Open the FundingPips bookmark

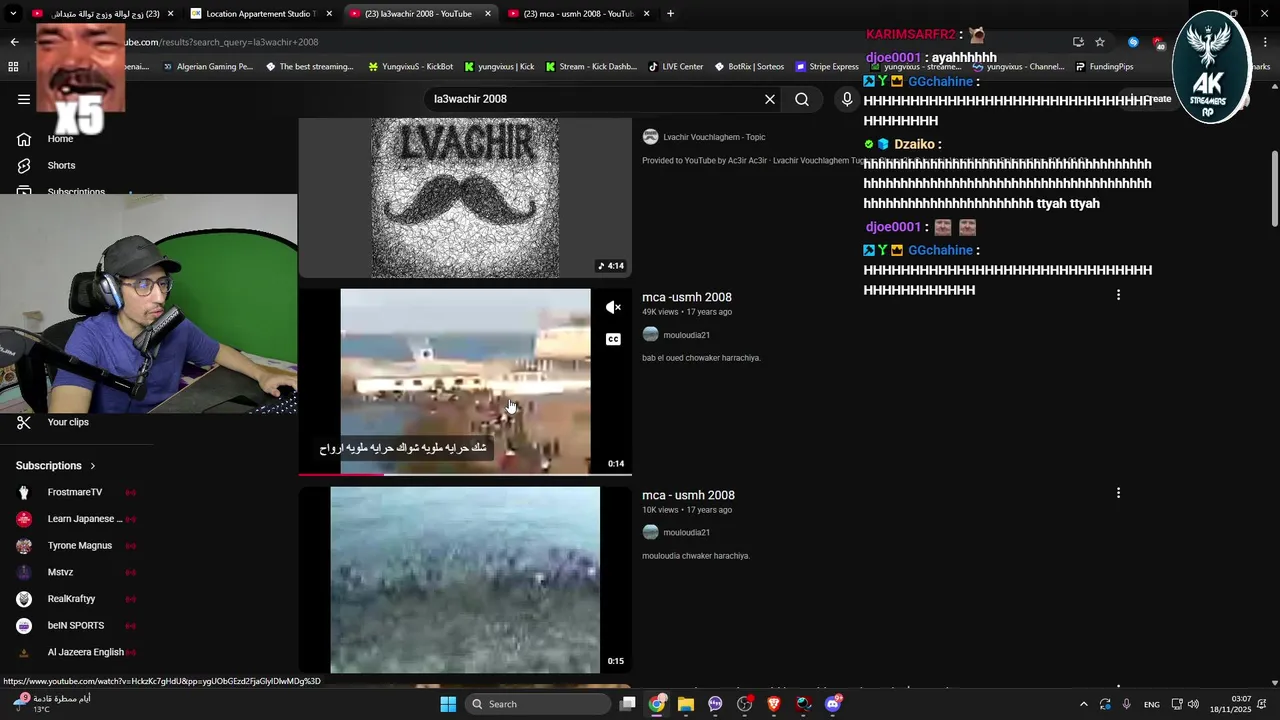(x=1104, y=67)
